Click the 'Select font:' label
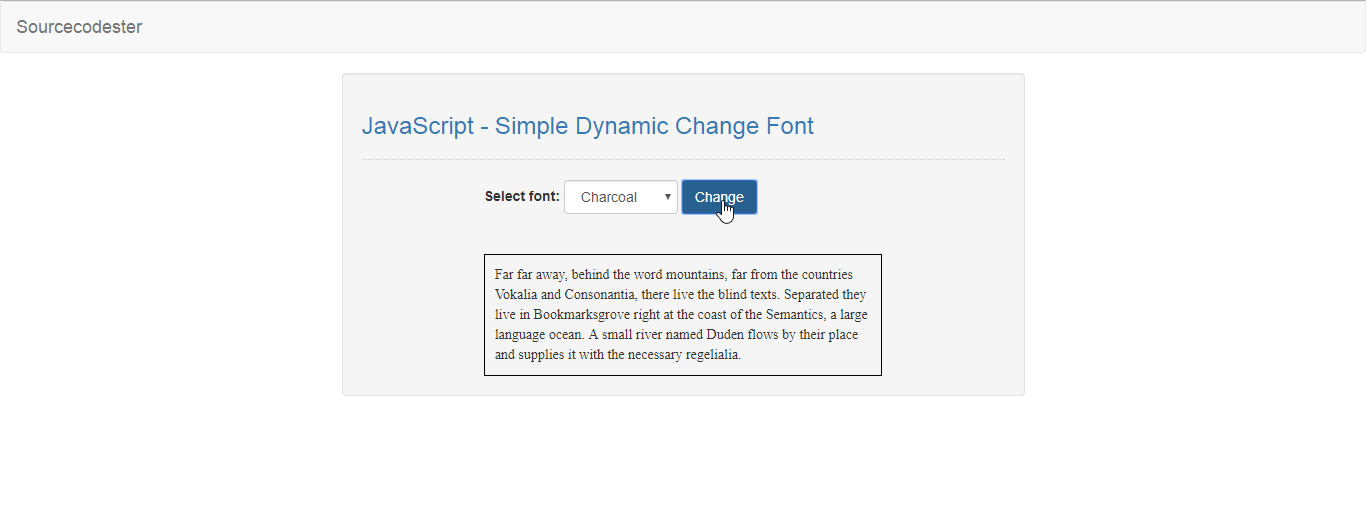 coord(522,197)
